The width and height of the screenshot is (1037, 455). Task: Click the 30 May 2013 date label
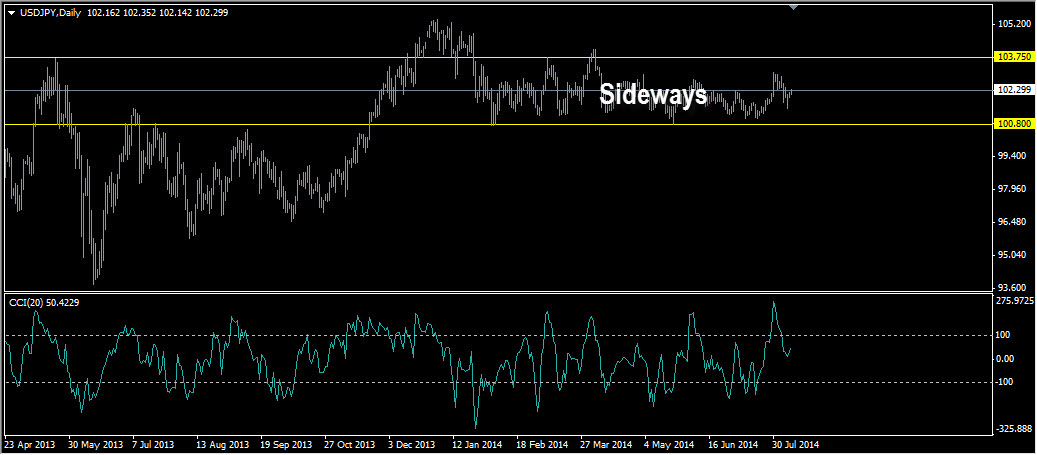[x=96, y=444]
